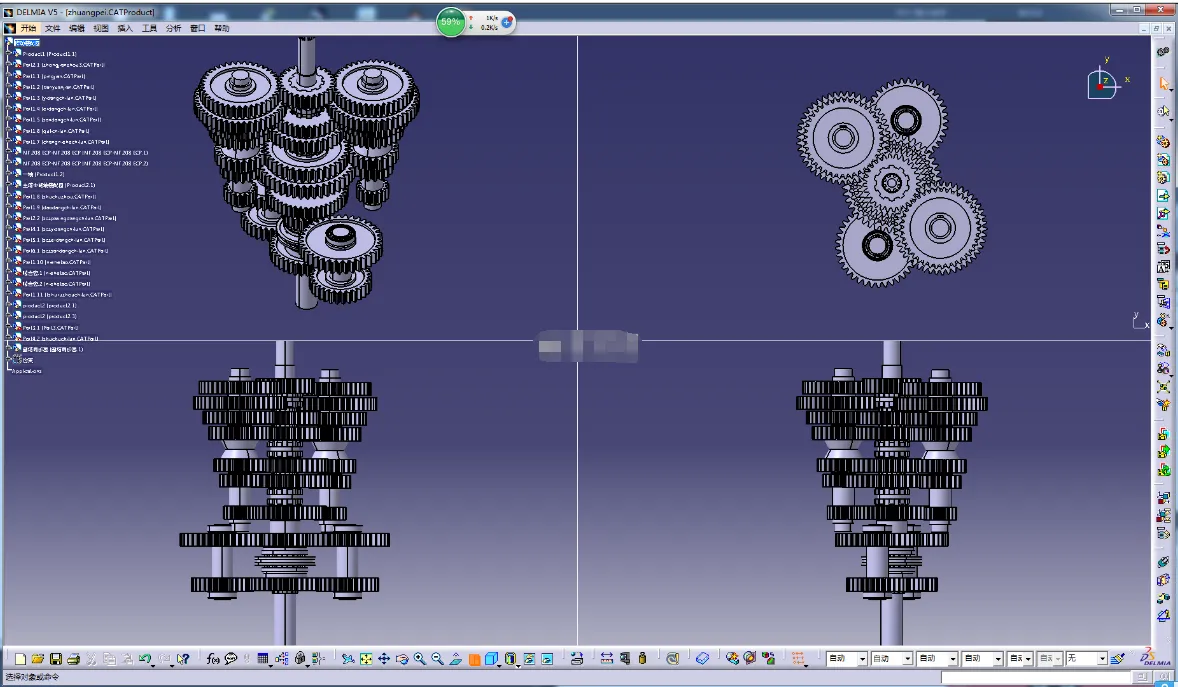1178x687 pixels.
Task: Zoom out with magnifier minus icon
Action: (x=438, y=659)
